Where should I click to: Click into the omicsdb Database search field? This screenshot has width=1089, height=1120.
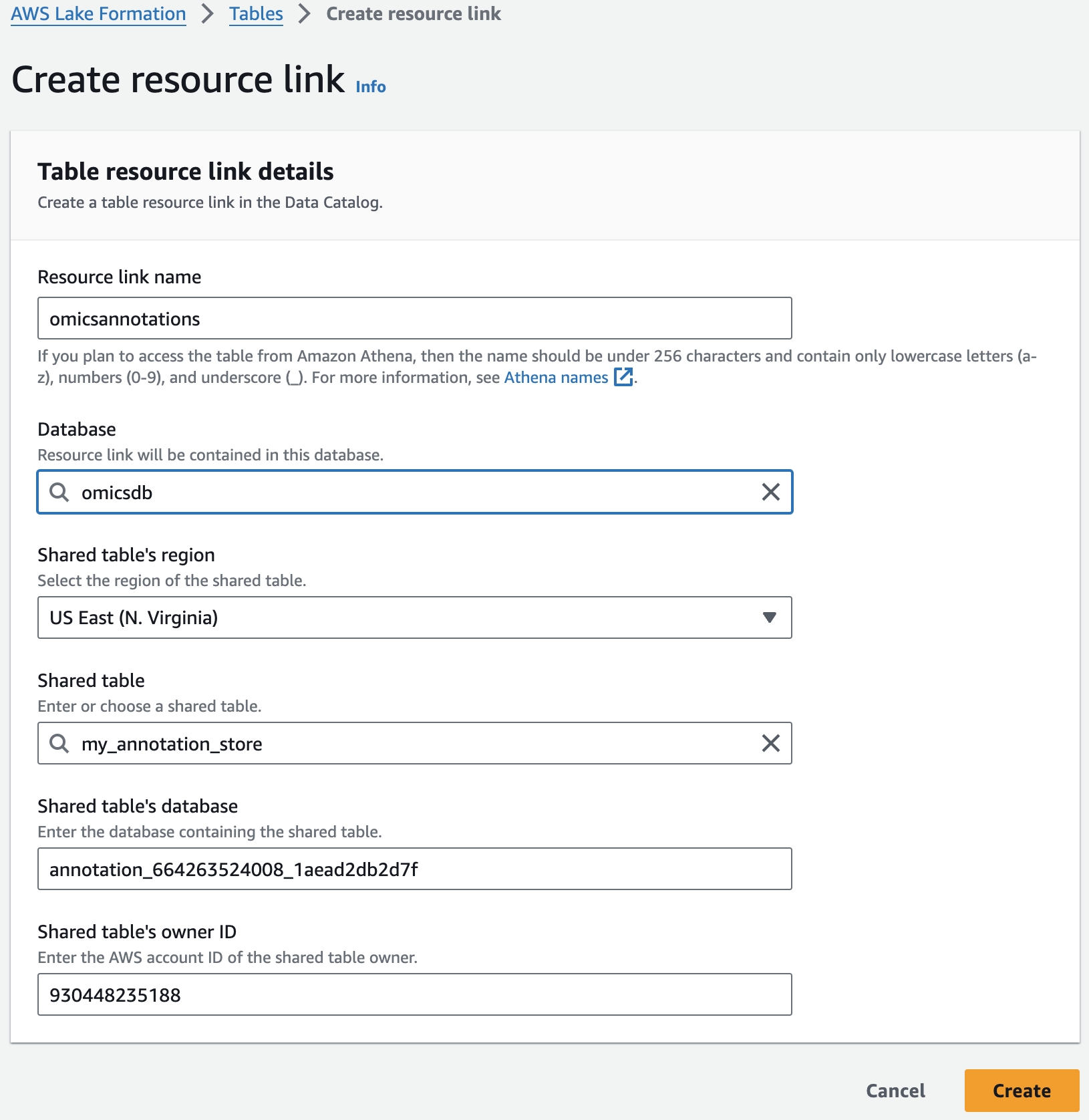(x=415, y=493)
